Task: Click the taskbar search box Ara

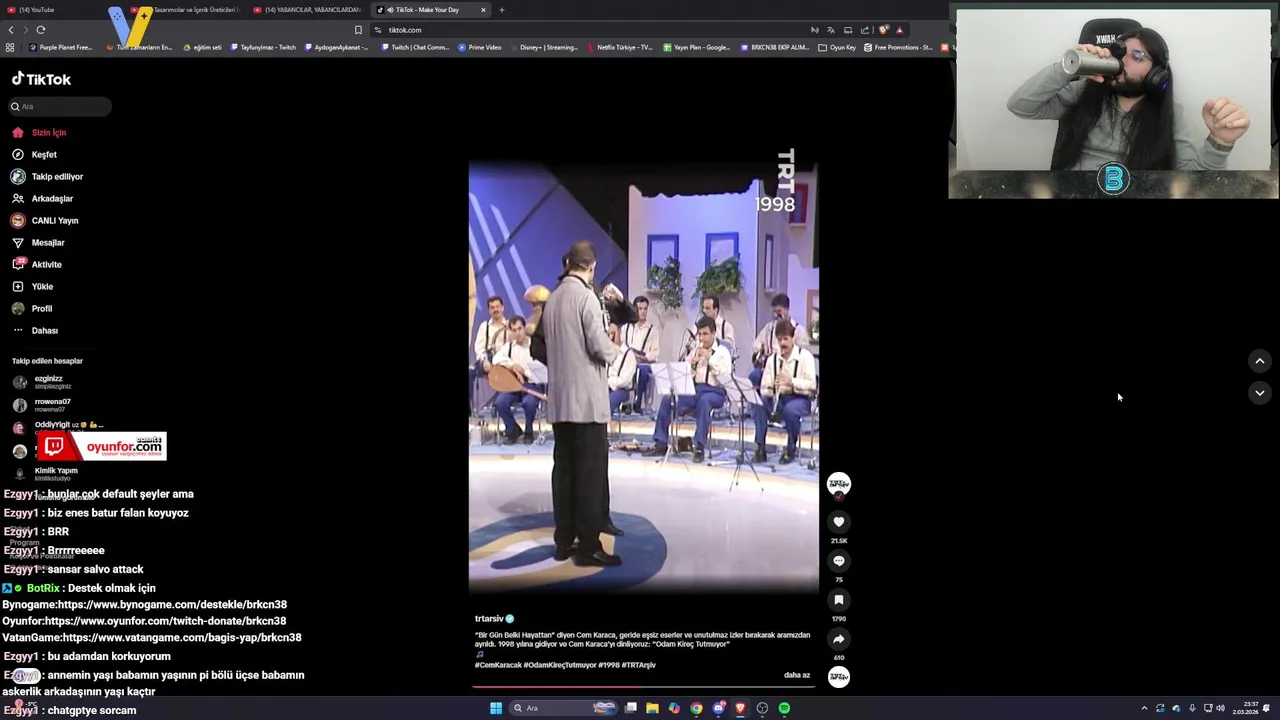Action: pos(563,708)
